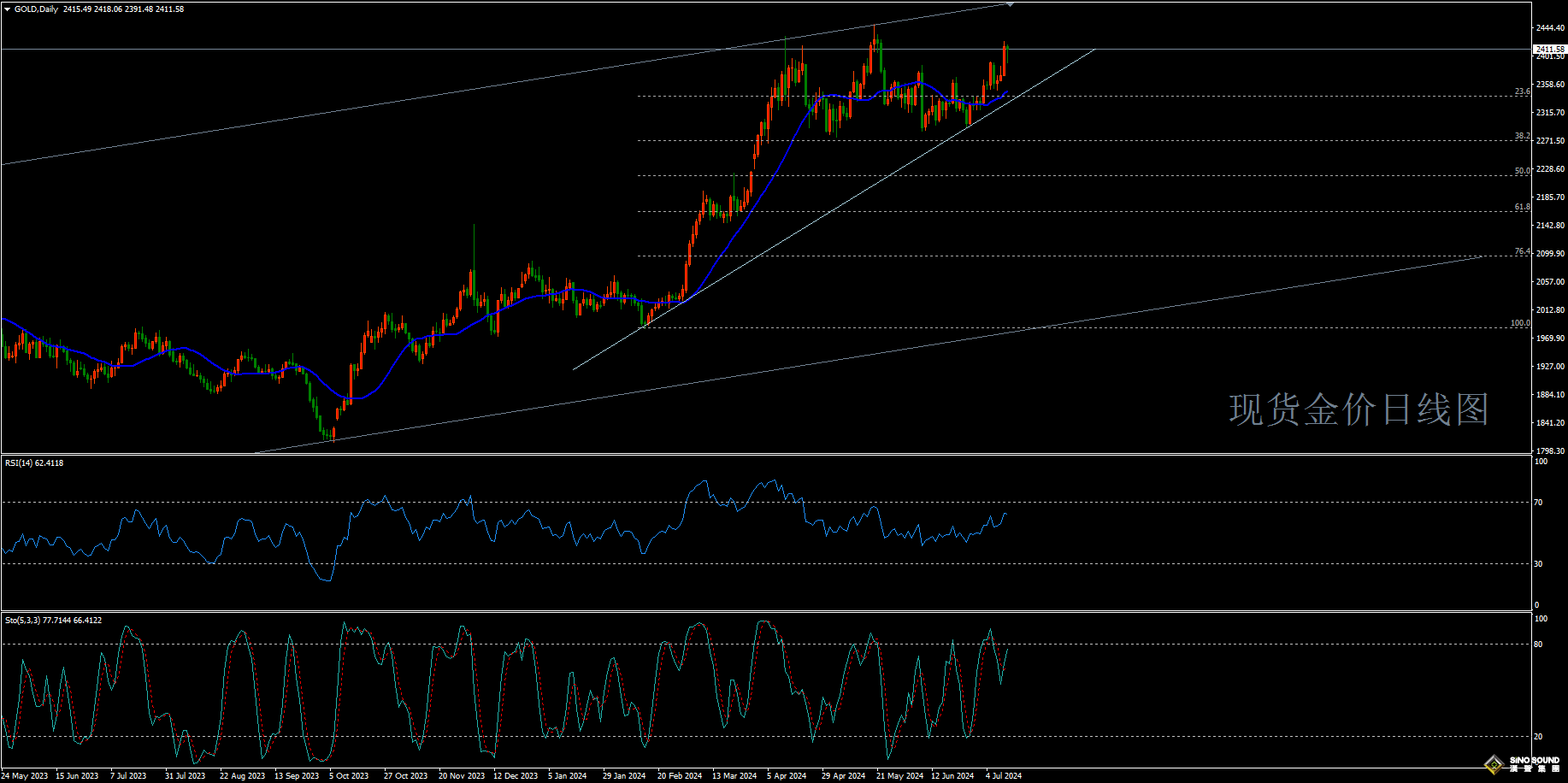The image size is (1568, 783).
Task: Click the RSI 70 level axis label
Action: 1539,503
